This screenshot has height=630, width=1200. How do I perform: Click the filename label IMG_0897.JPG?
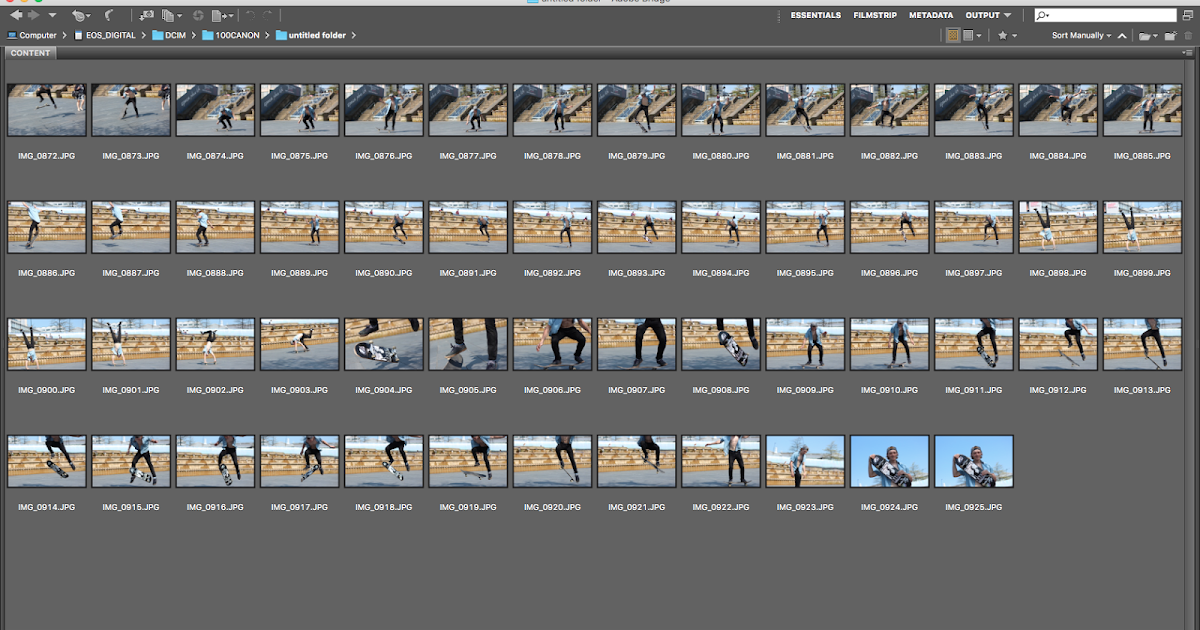[x=974, y=273]
